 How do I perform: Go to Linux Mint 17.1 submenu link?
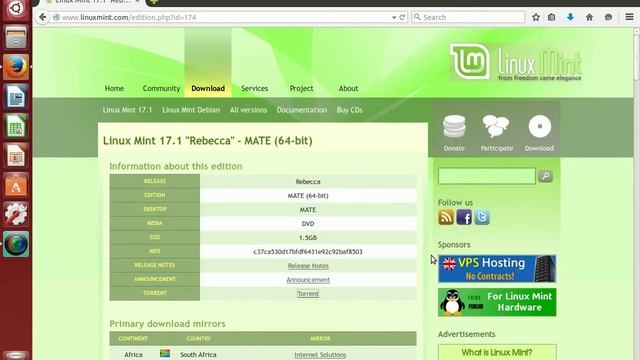pos(127,110)
